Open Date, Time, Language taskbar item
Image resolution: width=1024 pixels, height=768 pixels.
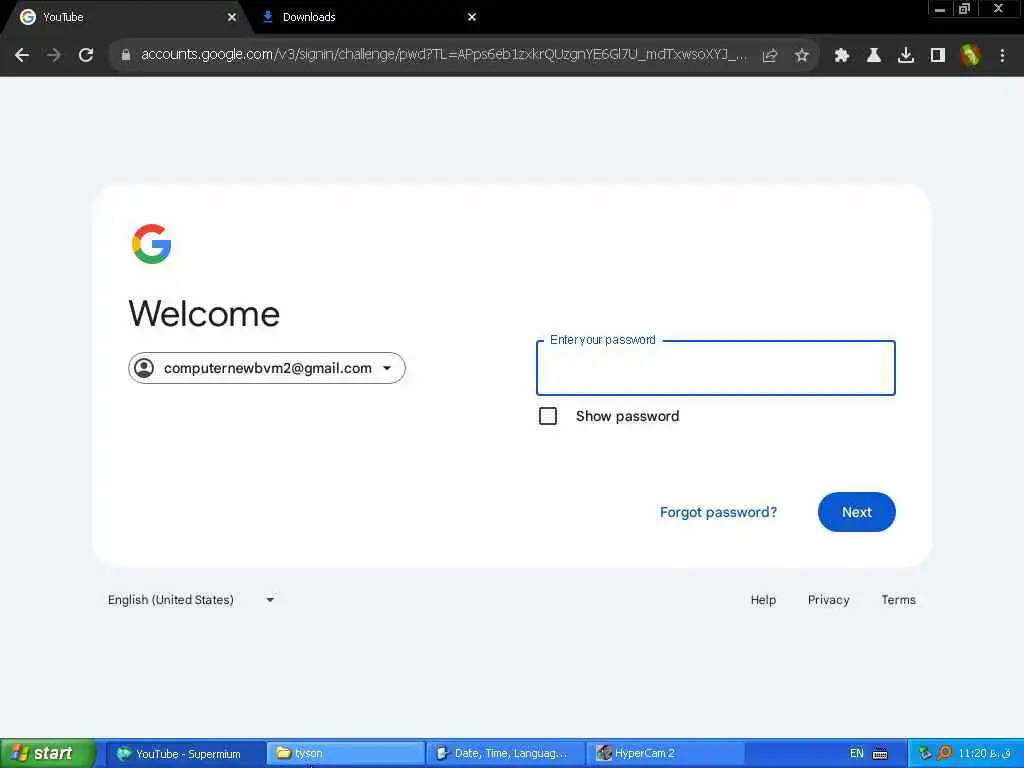pyautogui.click(x=505, y=754)
